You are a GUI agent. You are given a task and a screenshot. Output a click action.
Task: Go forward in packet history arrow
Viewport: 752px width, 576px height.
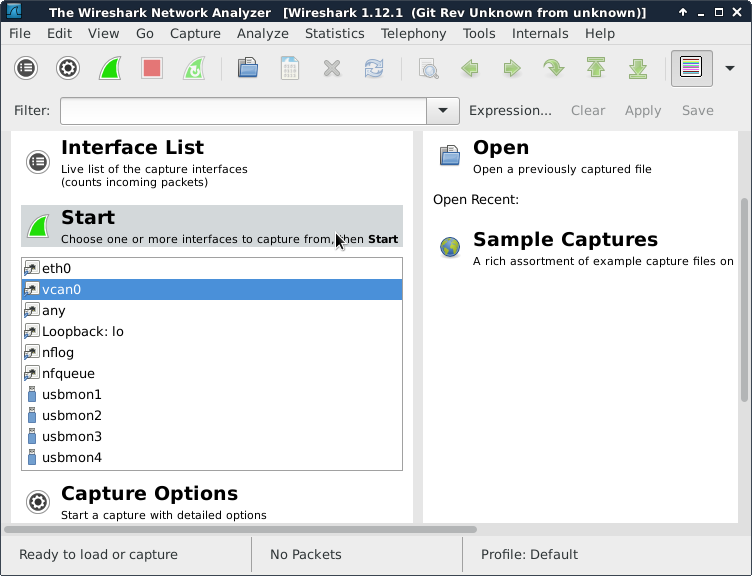512,68
